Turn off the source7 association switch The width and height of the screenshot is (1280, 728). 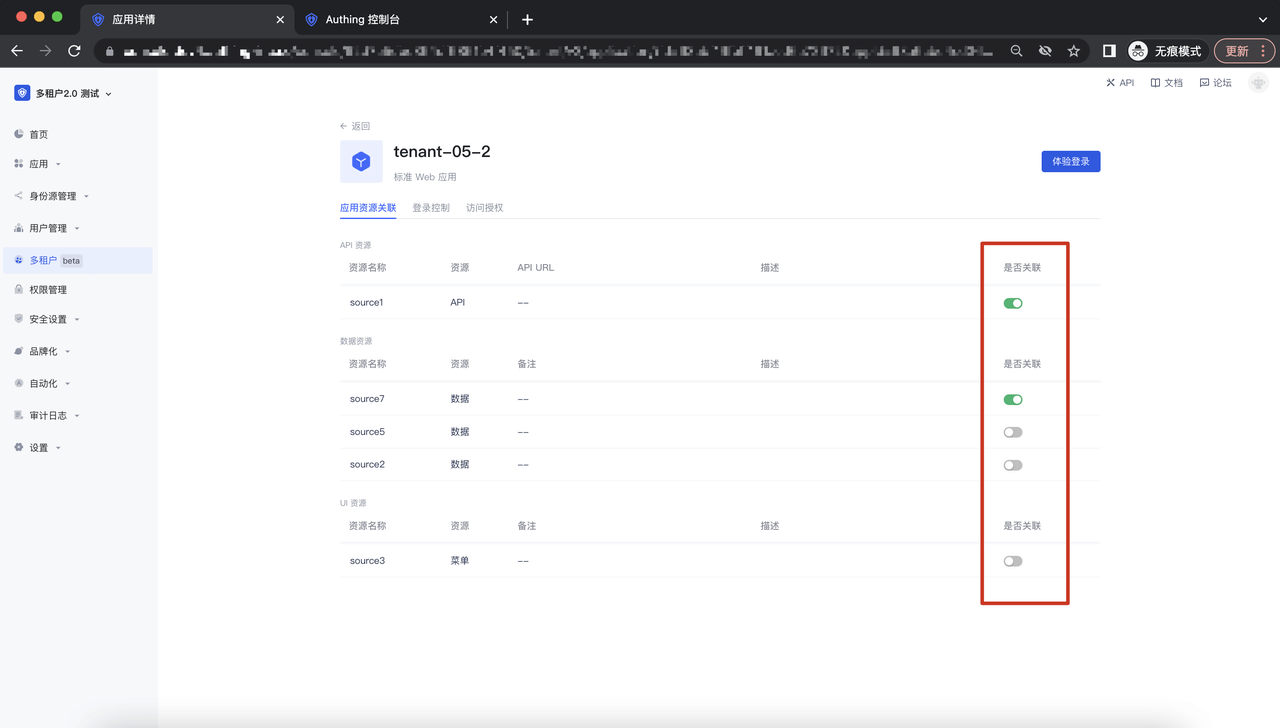[1013, 400]
